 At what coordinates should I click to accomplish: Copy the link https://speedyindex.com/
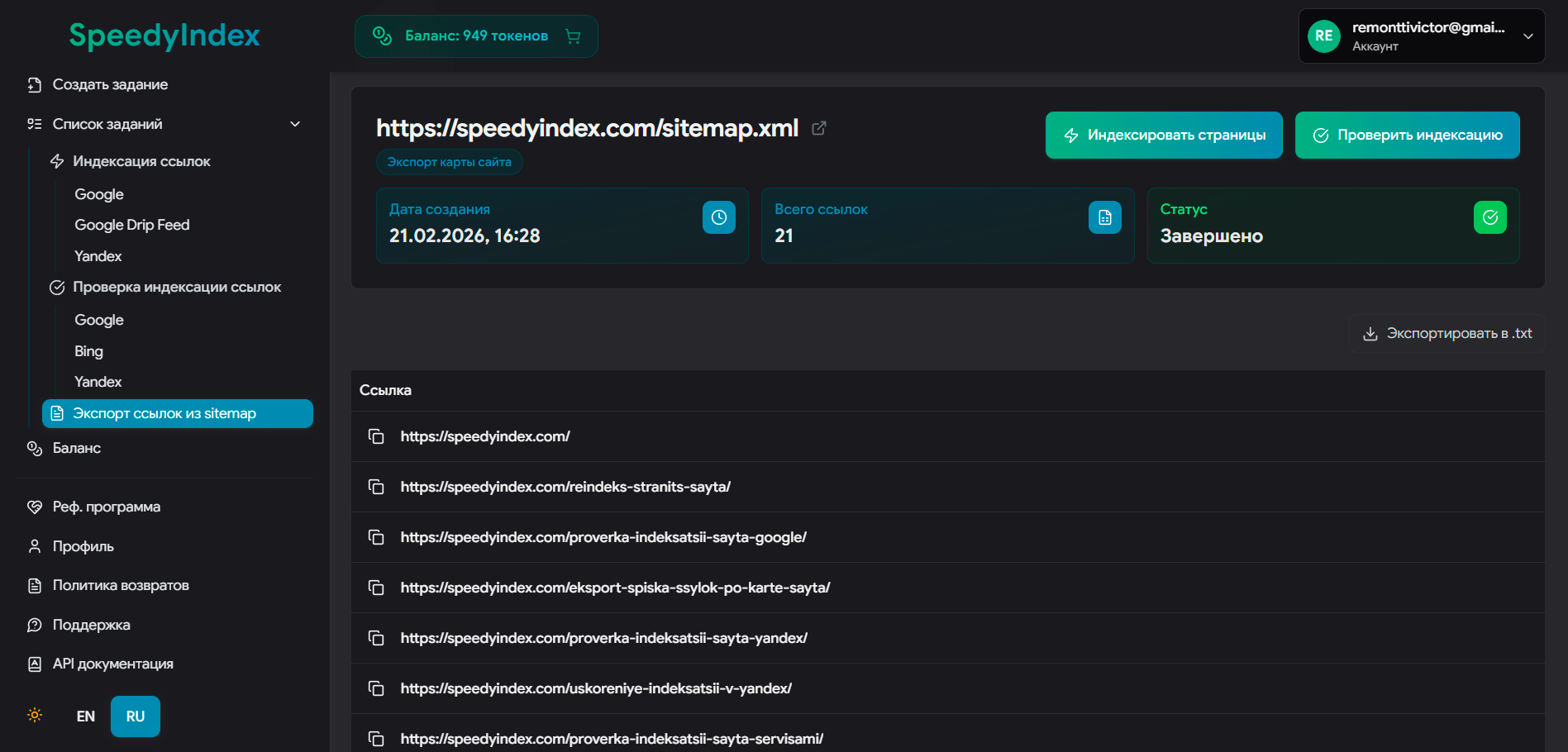pyautogui.click(x=376, y=436)
